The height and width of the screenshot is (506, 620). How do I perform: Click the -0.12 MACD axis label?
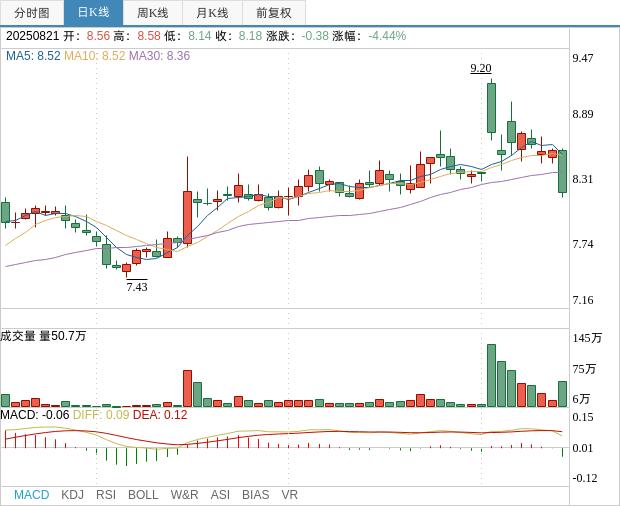(585, 478)
